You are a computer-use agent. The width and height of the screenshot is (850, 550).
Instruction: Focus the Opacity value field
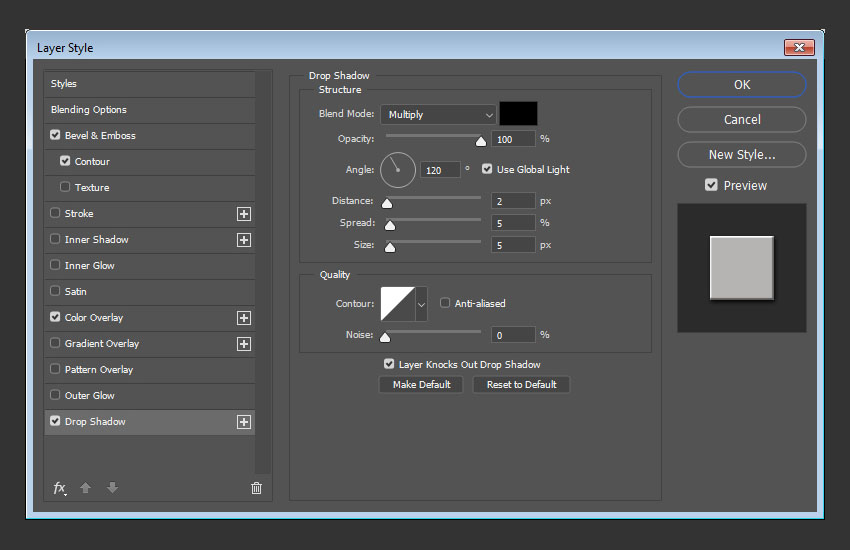pos(513,139)
